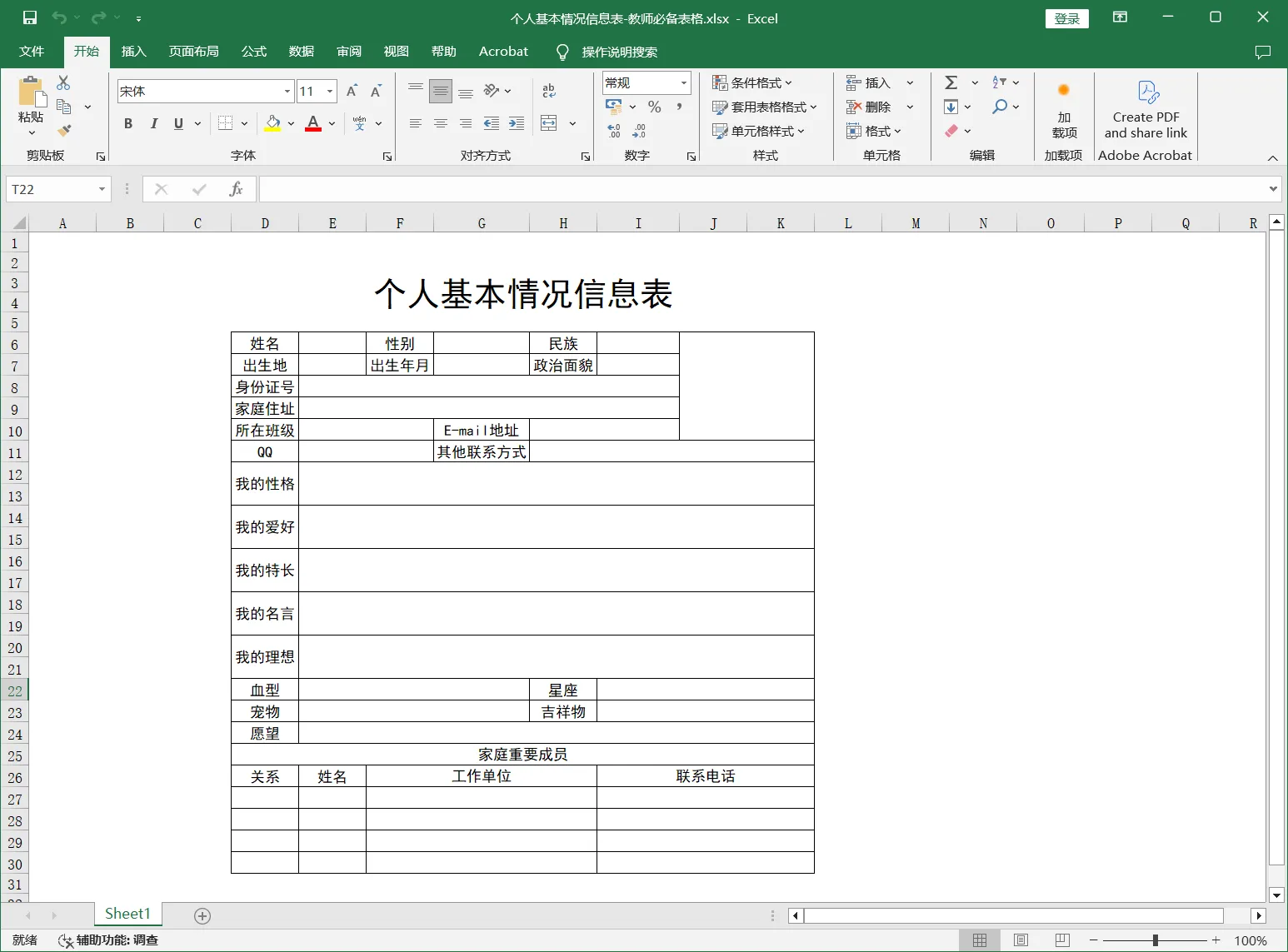Viewport: 1288px width, 952px height.
Task: Click the AutoSum sigma icon
Action: tap(951, 82)
